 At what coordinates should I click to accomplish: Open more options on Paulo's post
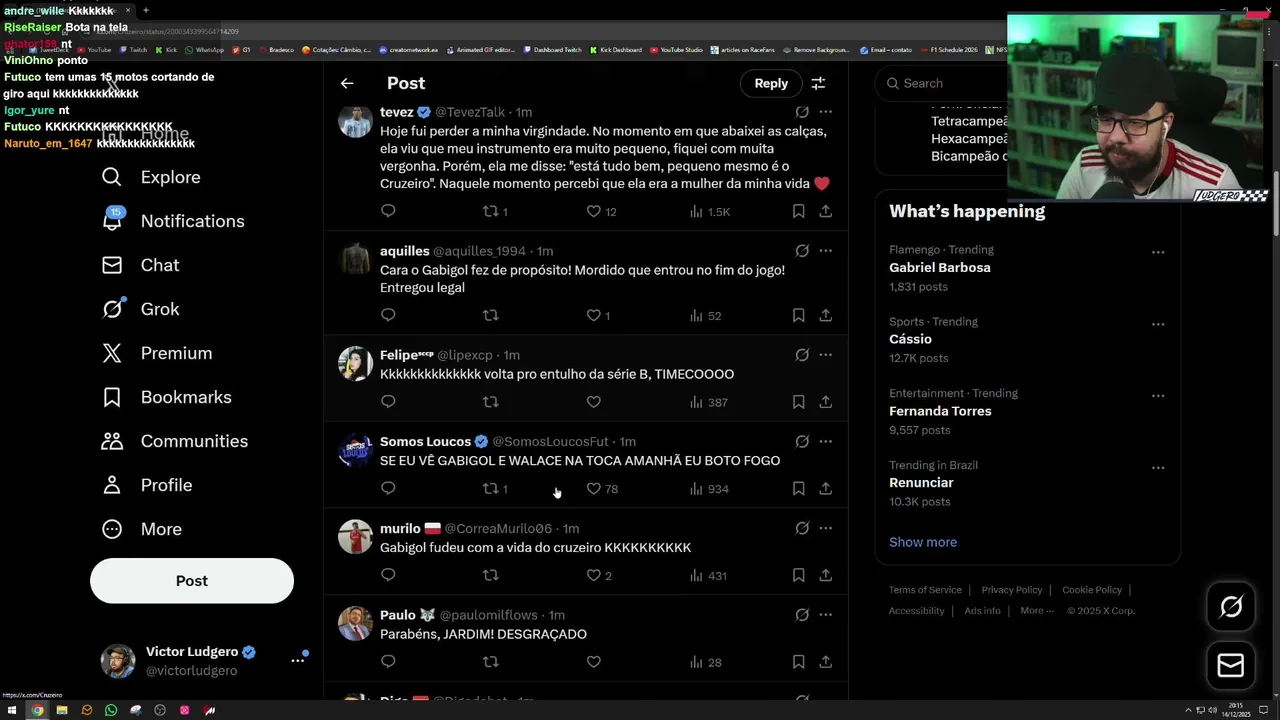pos(825,615)
